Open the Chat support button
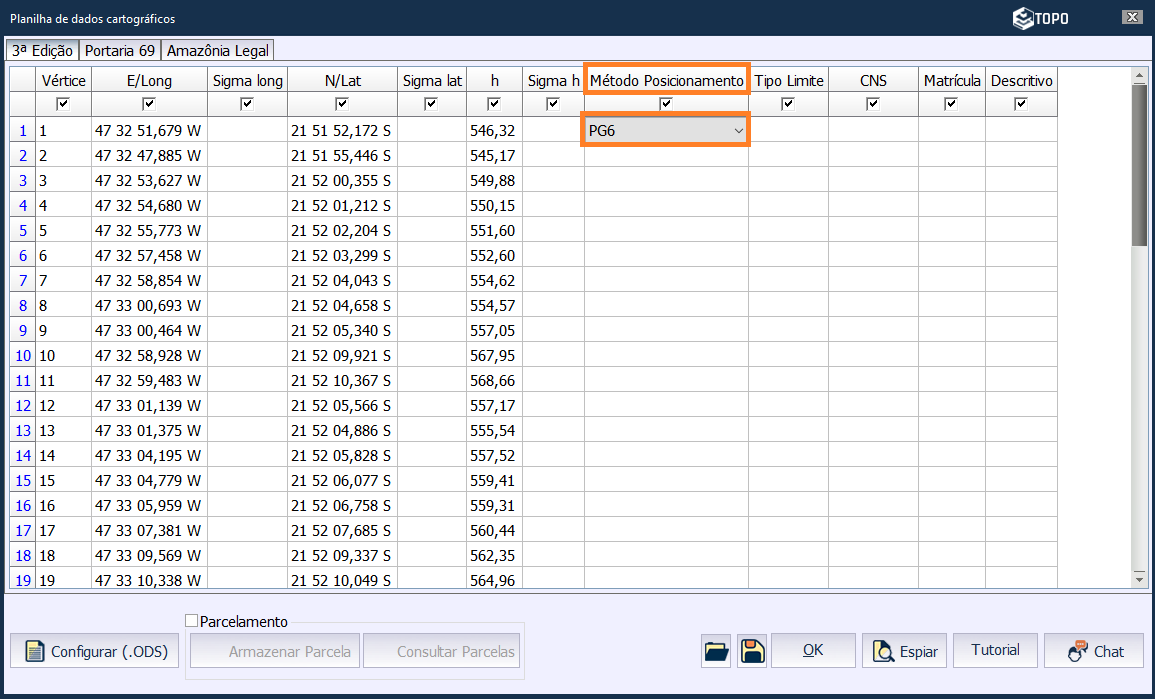Viewport: 1155px width, 699px height. coord(1094,651)
